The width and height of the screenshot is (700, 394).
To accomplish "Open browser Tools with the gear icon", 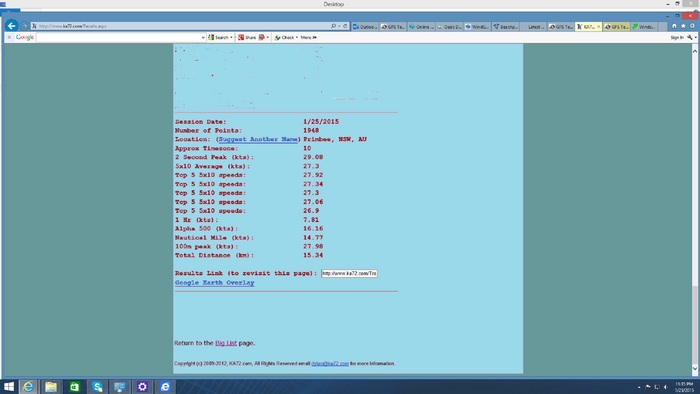I will (x=692, y=26).
